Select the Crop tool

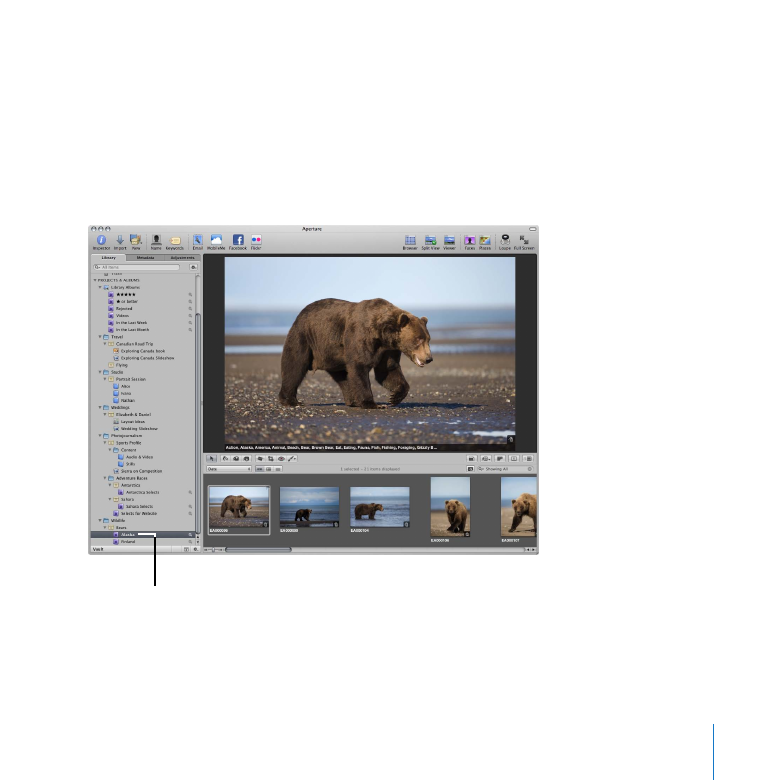[271, 459]
